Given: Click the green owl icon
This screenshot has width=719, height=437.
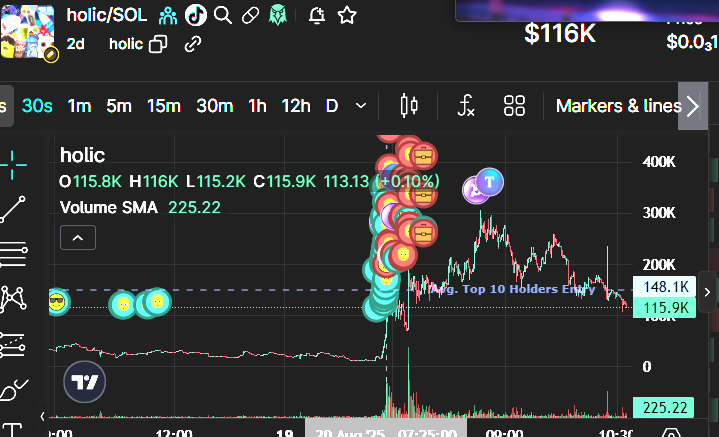Looking at the screenshot, I should pyautogui.click(x=278, y=16).
